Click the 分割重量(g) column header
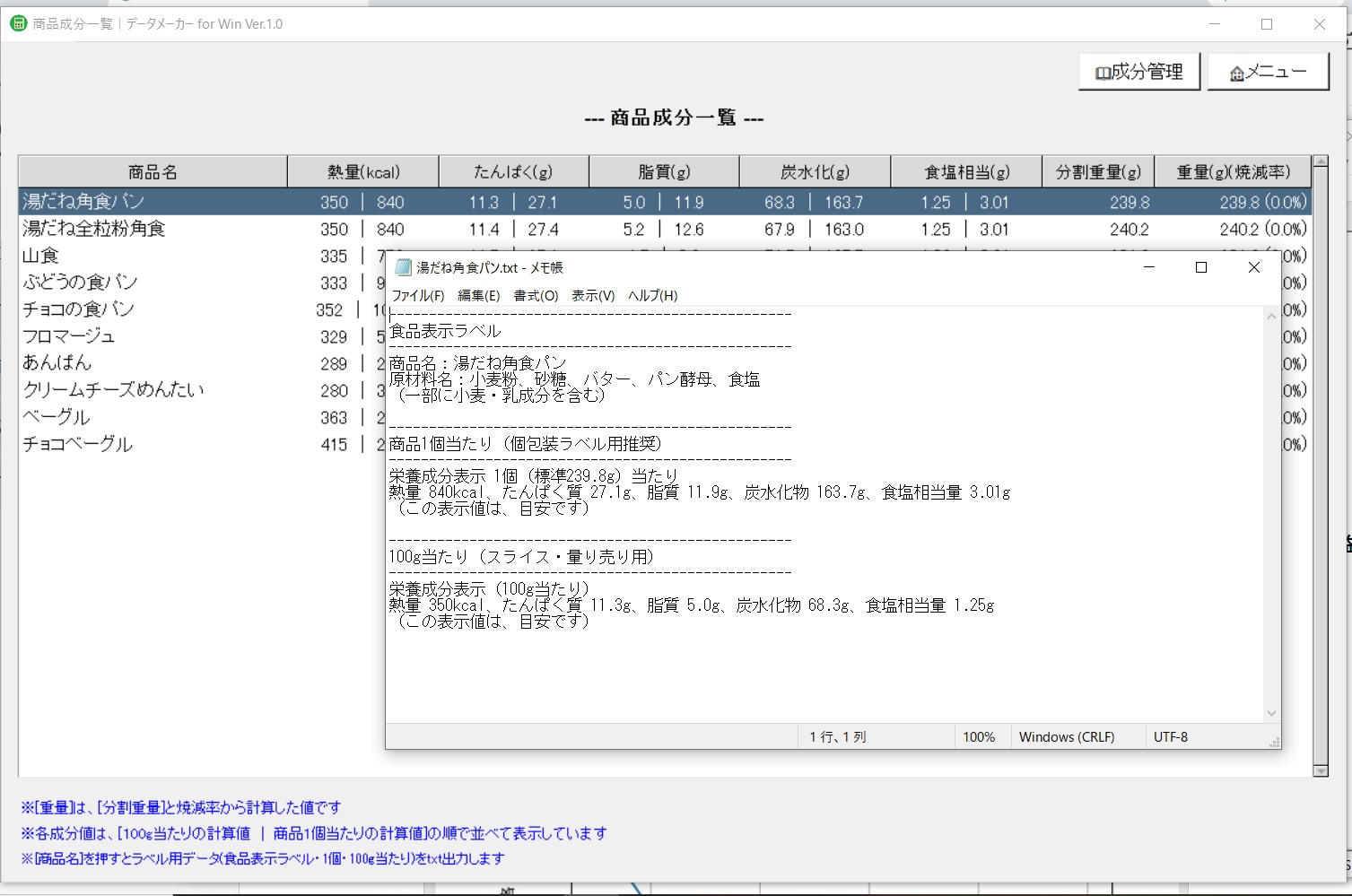The width and height of the screenshot is (1352, 896). point(1098,171)
